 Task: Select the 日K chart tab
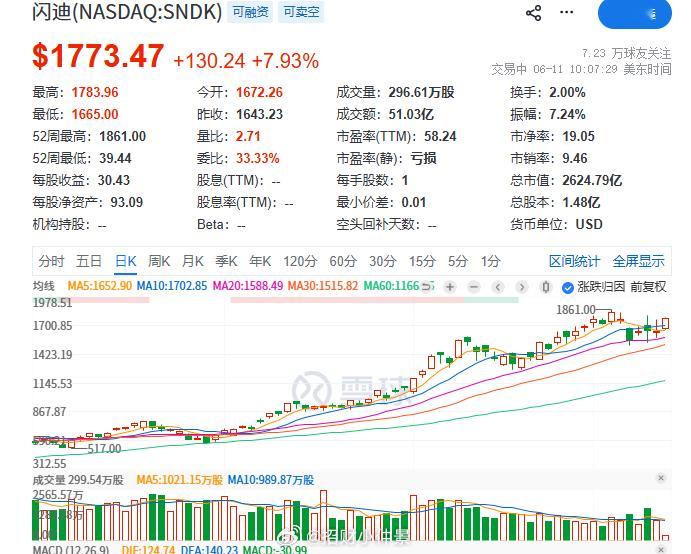pyautogui.click(x=126, y=261)
